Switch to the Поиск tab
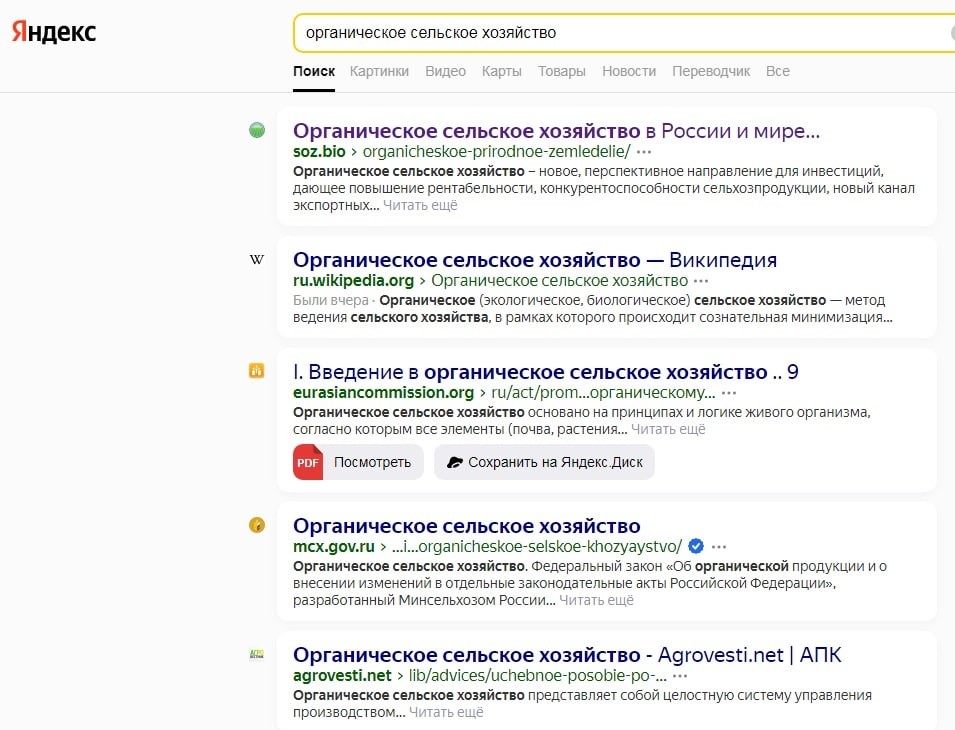This screenshot has width=955, height=730. pyautogui.click(x=314, y=71)
